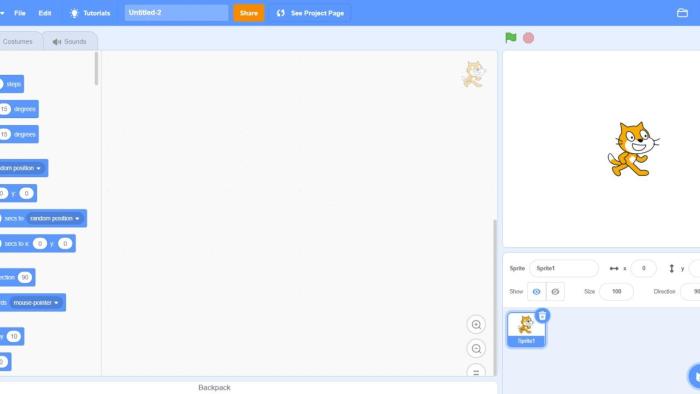
Task: Click the change x by 10 value
Action: (13, 336)
